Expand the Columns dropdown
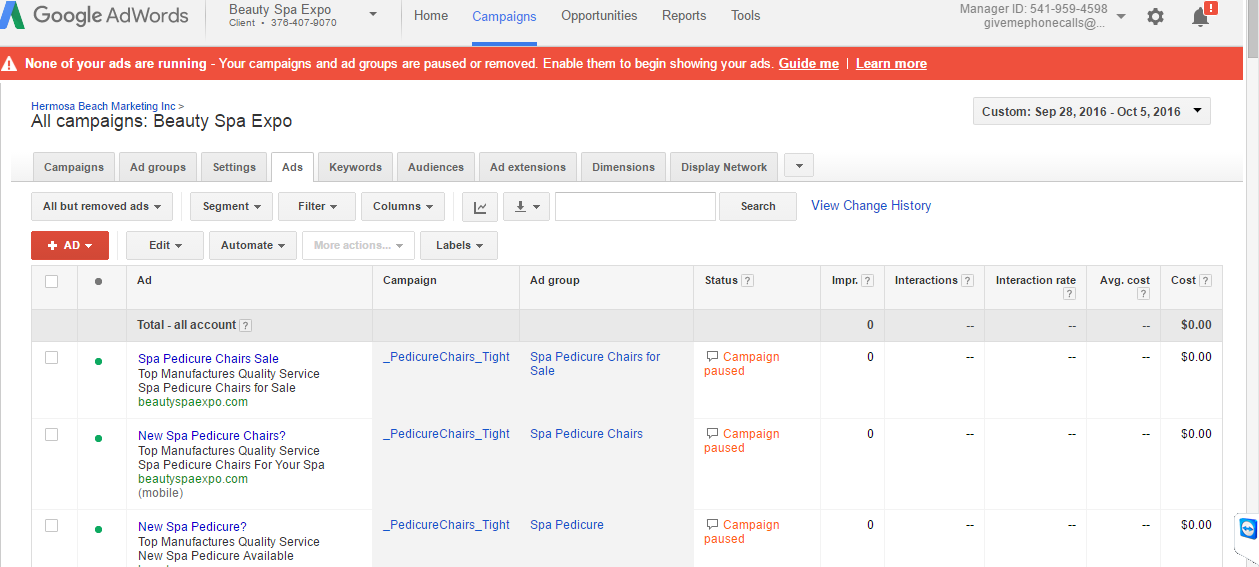This screenshot has height=567, width=1259. pyautogui.click(x=403, y=207)
